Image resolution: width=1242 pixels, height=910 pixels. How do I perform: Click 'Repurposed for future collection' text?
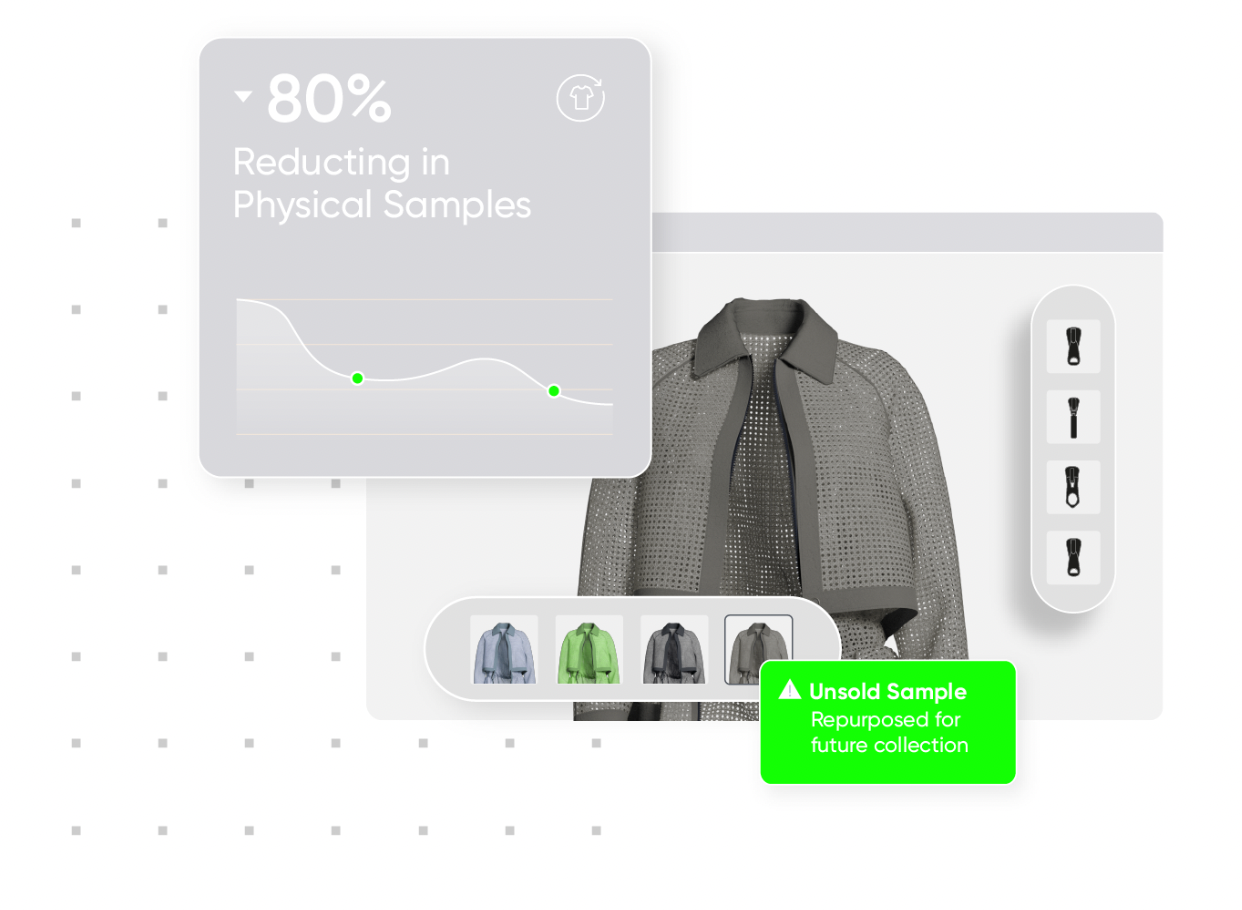tap(889, 732)
